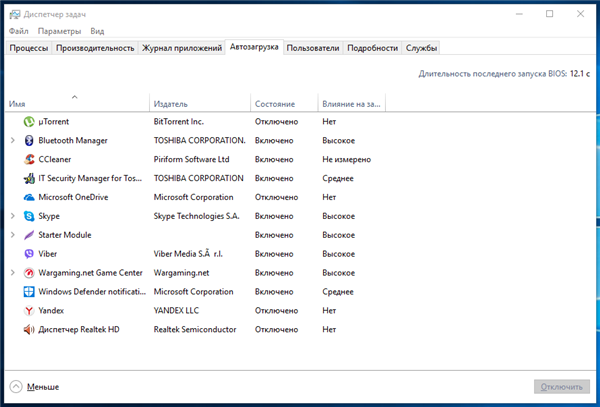Click the IT Security Manager icon
600x407 pixels.
[29, 178]
